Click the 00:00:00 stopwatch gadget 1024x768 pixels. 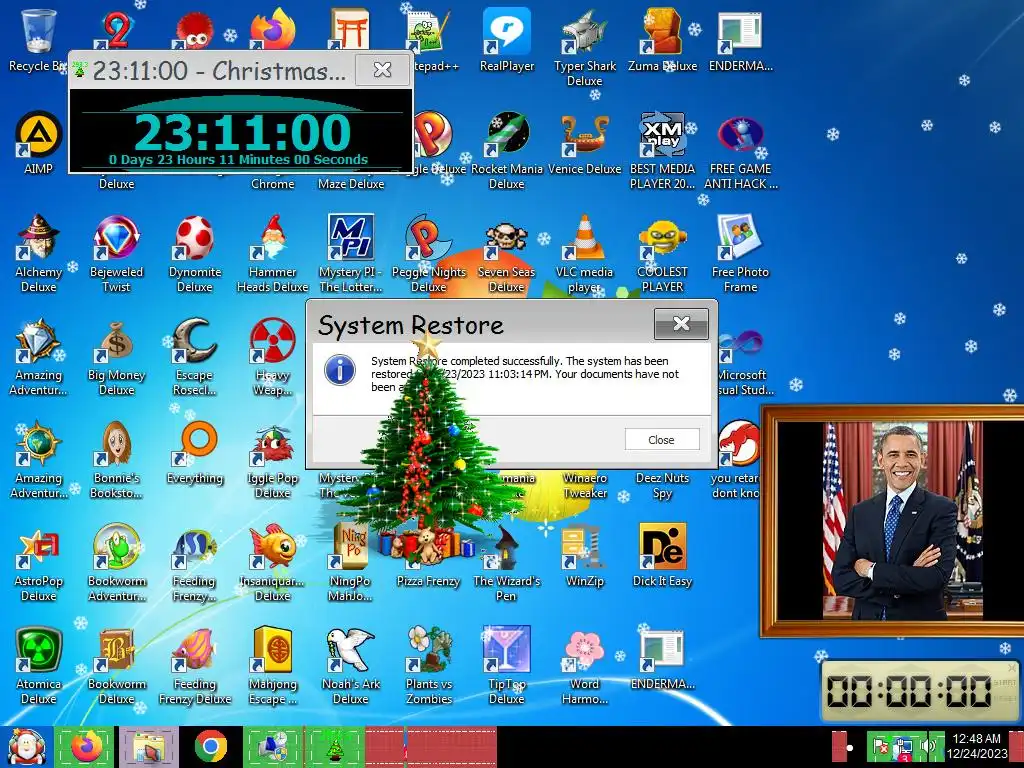click(921, 690)
